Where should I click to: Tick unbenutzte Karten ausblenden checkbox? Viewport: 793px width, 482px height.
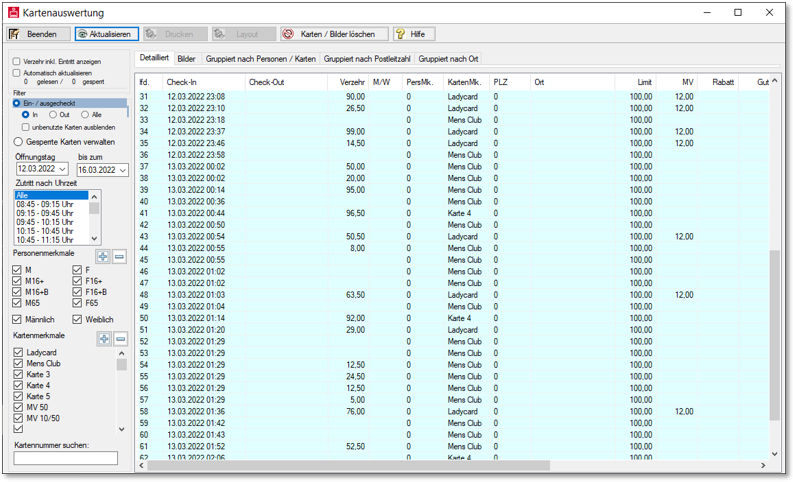pyautogui.click(x=25, y=127)
